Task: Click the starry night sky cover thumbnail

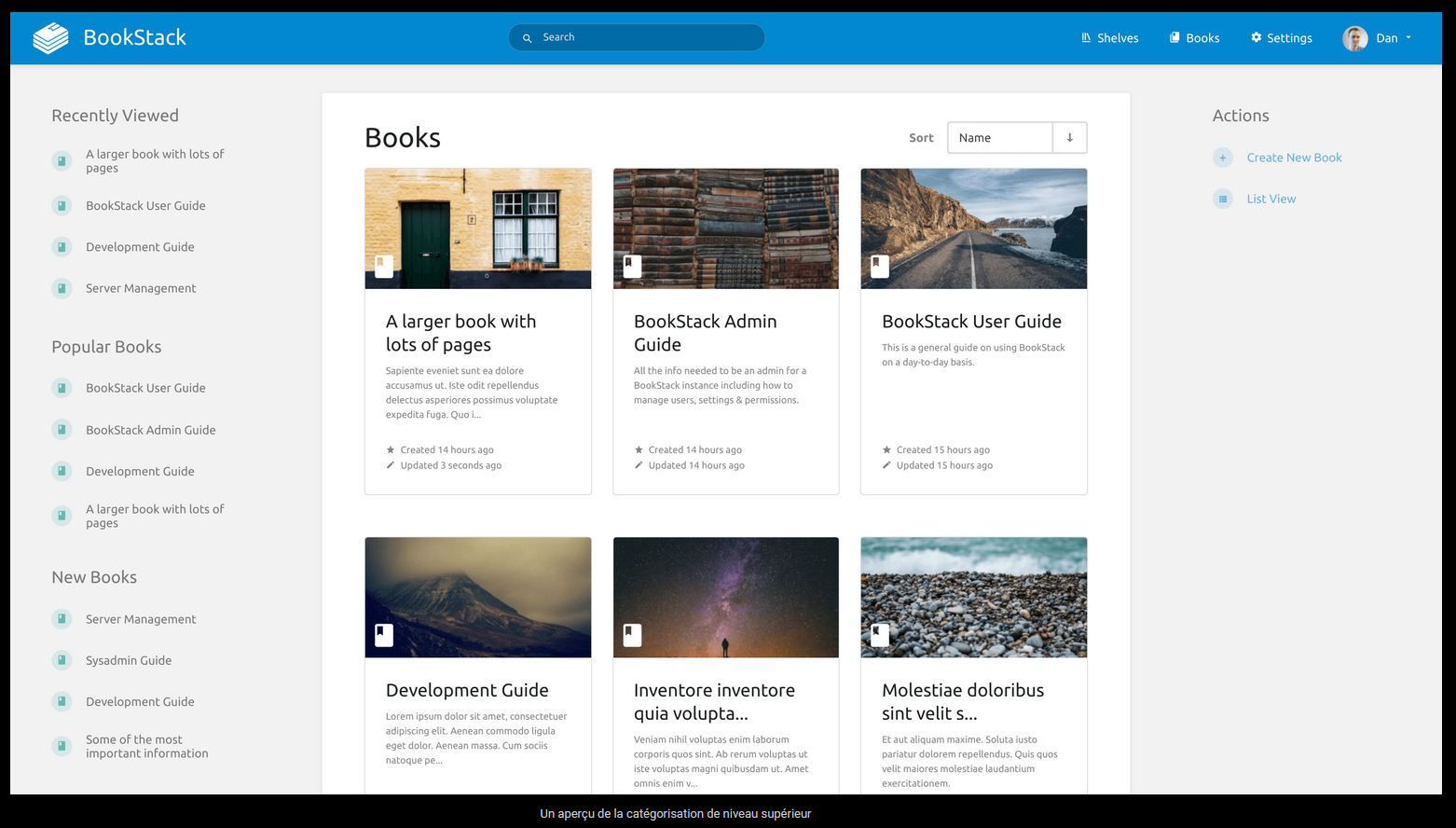Action: (726, 597)
